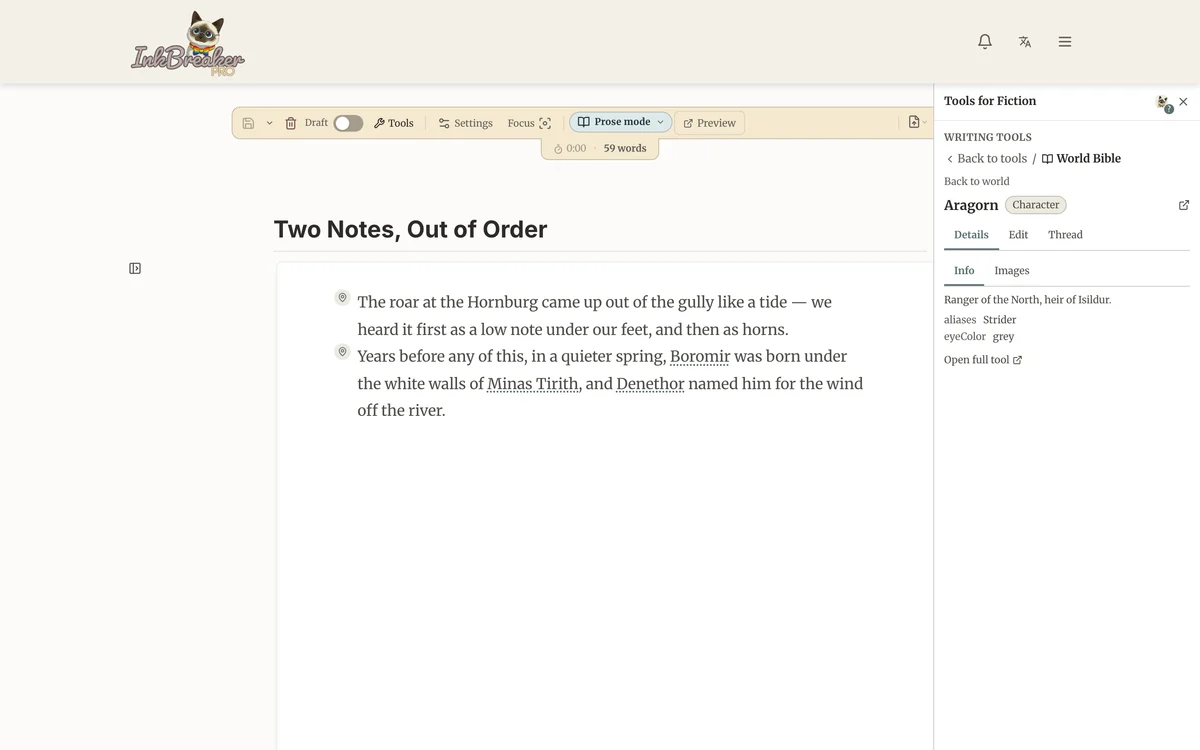Click the underlined Minas Tirith reference
1200x750 pixels.
coord(534,383)
